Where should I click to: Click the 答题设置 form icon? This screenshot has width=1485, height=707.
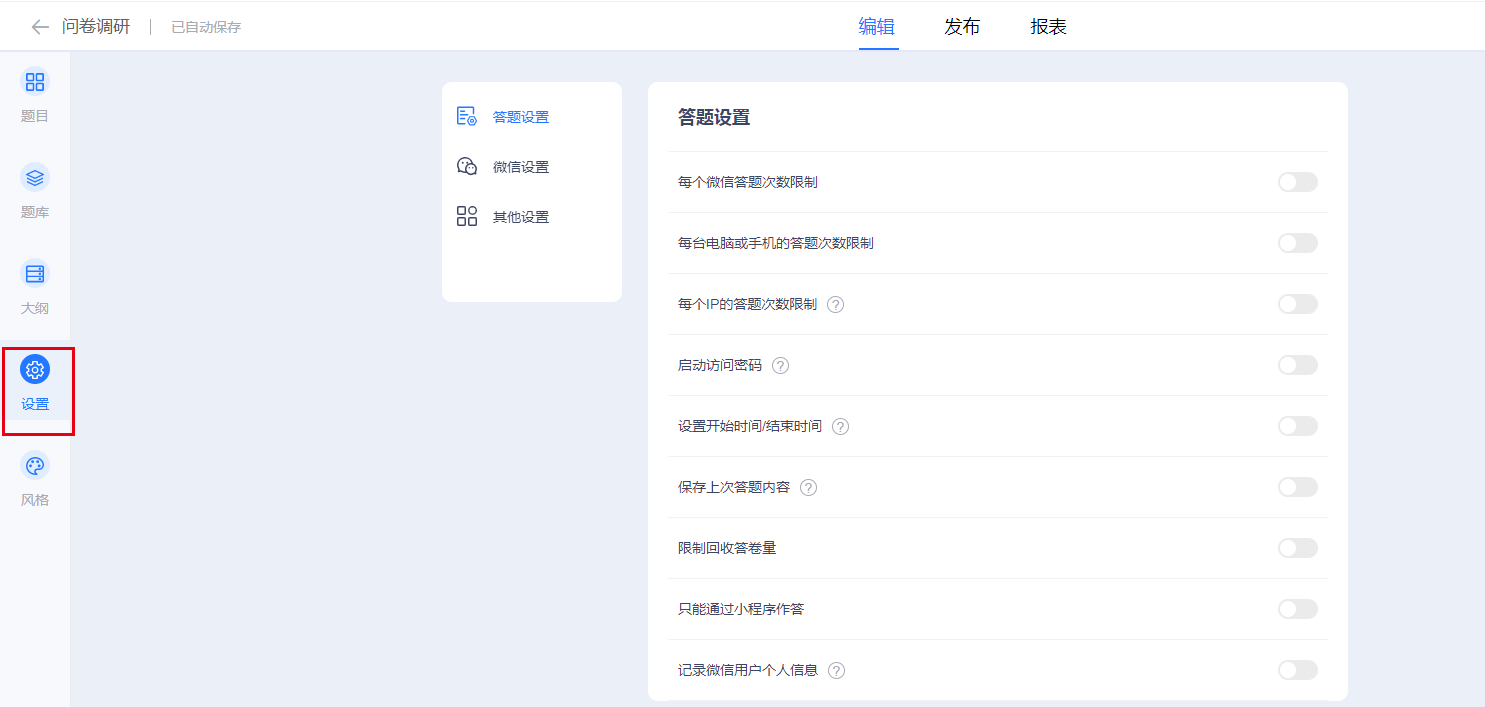coord(467,117)
